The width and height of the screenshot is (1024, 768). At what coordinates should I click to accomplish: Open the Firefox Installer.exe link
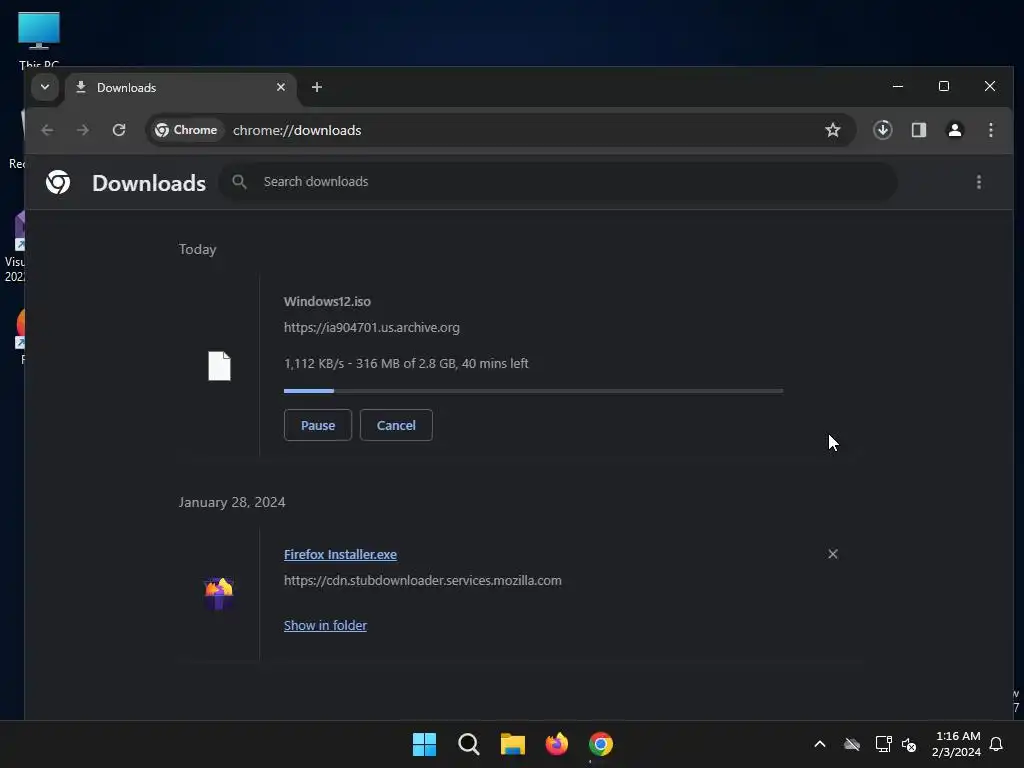pyautogui.click(x=340, y=554)
